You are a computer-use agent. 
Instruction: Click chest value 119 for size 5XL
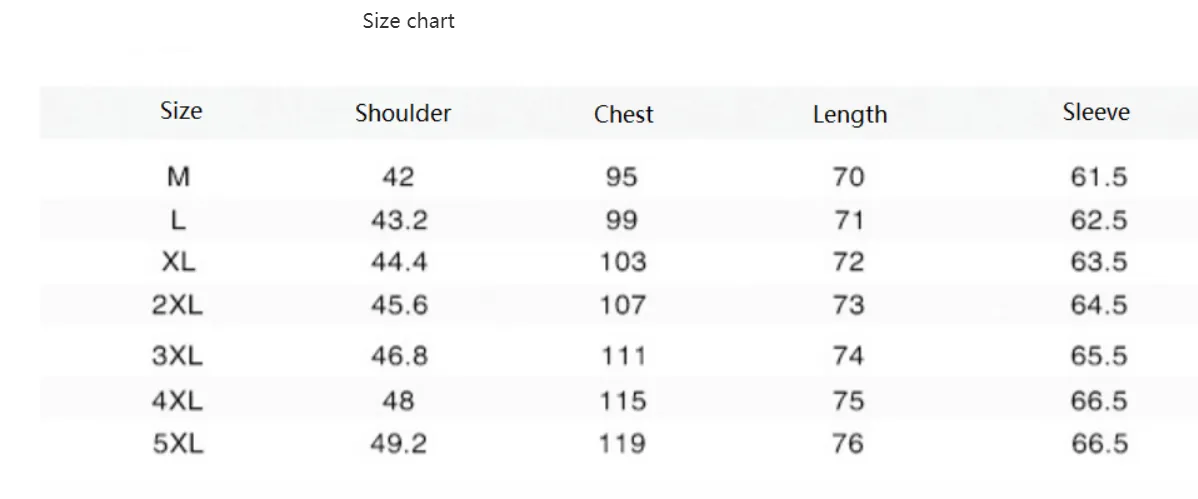pyautogui.click(x=622, y=443)
